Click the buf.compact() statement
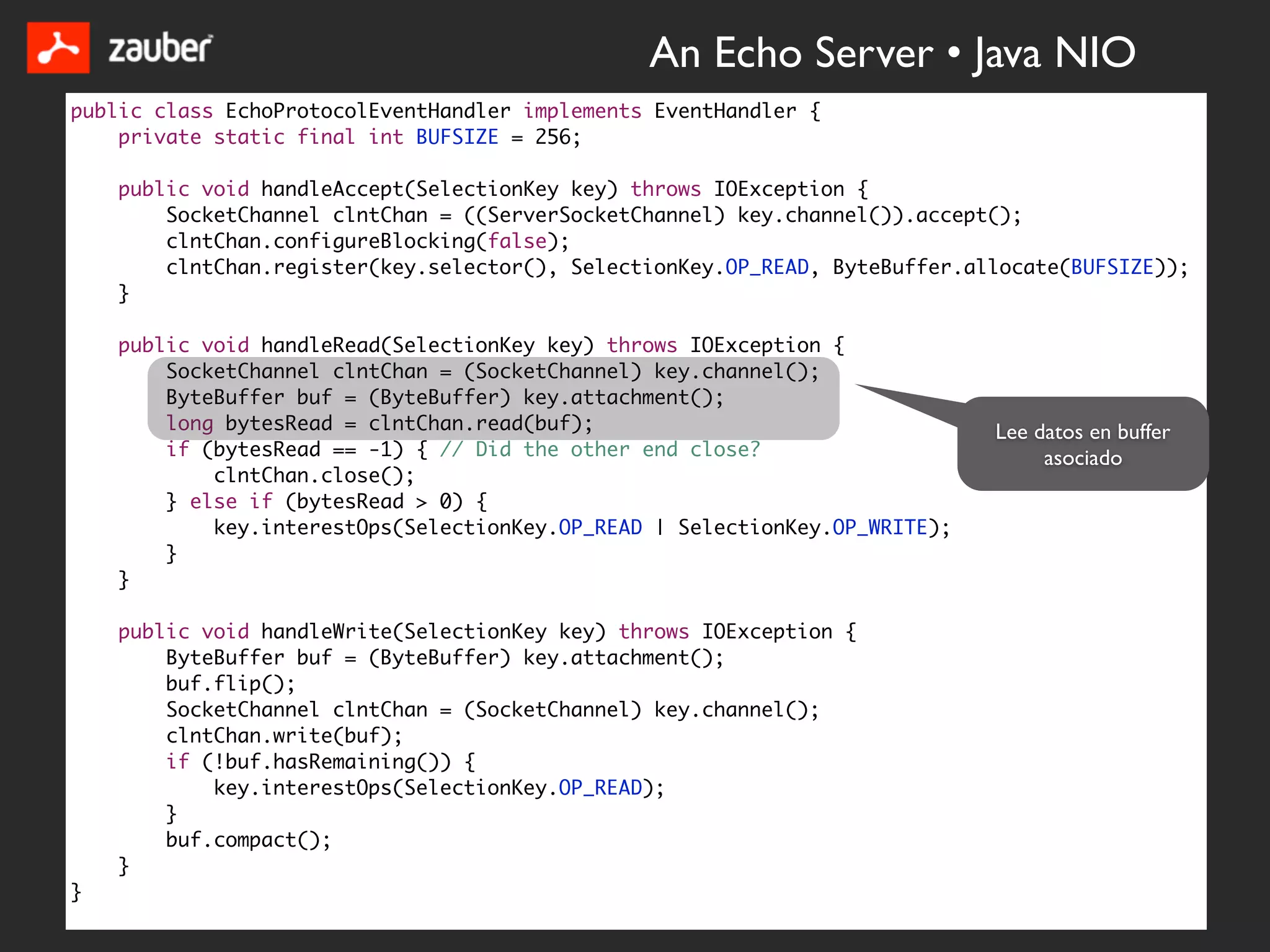Image resolution: width=1270 pixels, height=952 pixels. tap(248, 840)
